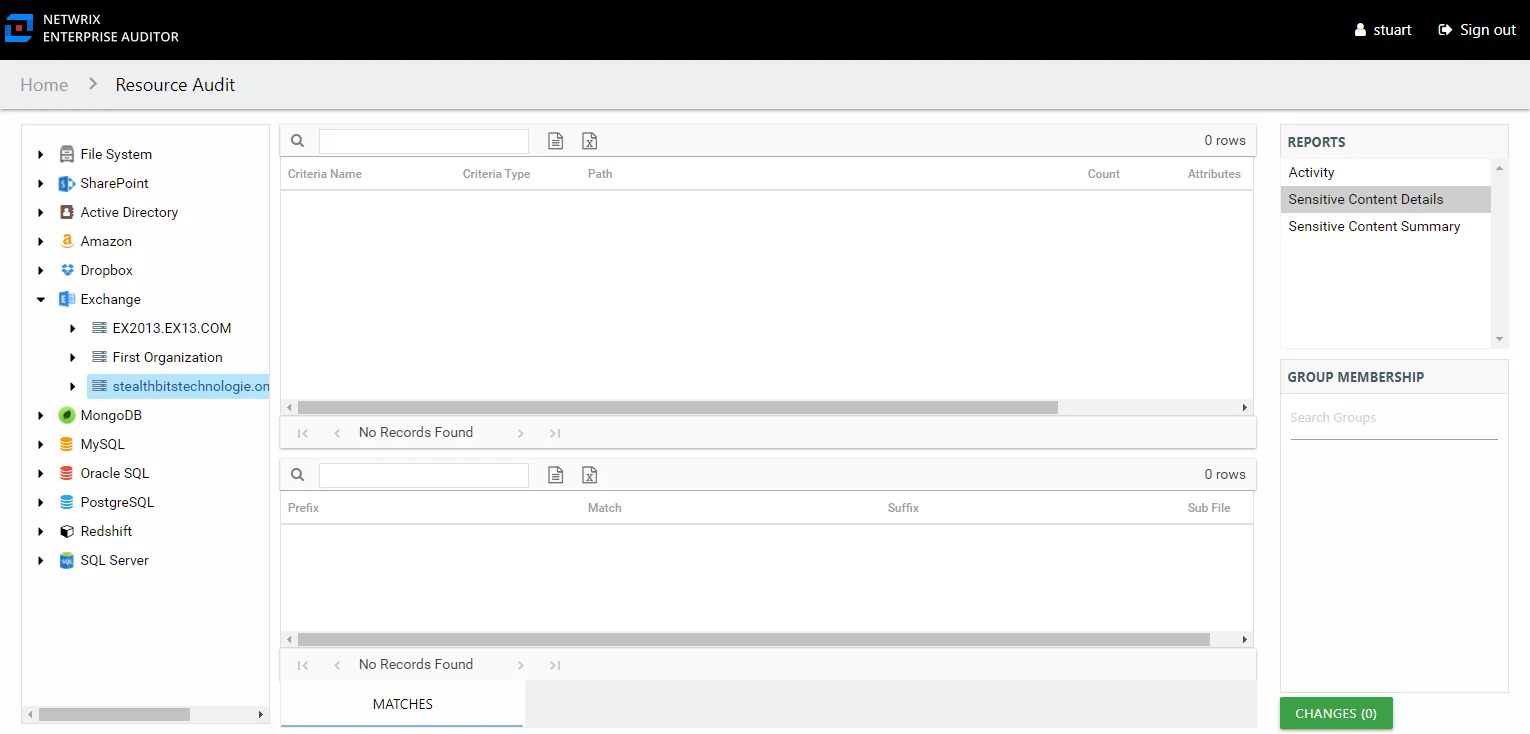Screen dimensions: 1530x734
Task: Click the Sign out icon
Action: pyautogui.click(x=1445, y=30)
